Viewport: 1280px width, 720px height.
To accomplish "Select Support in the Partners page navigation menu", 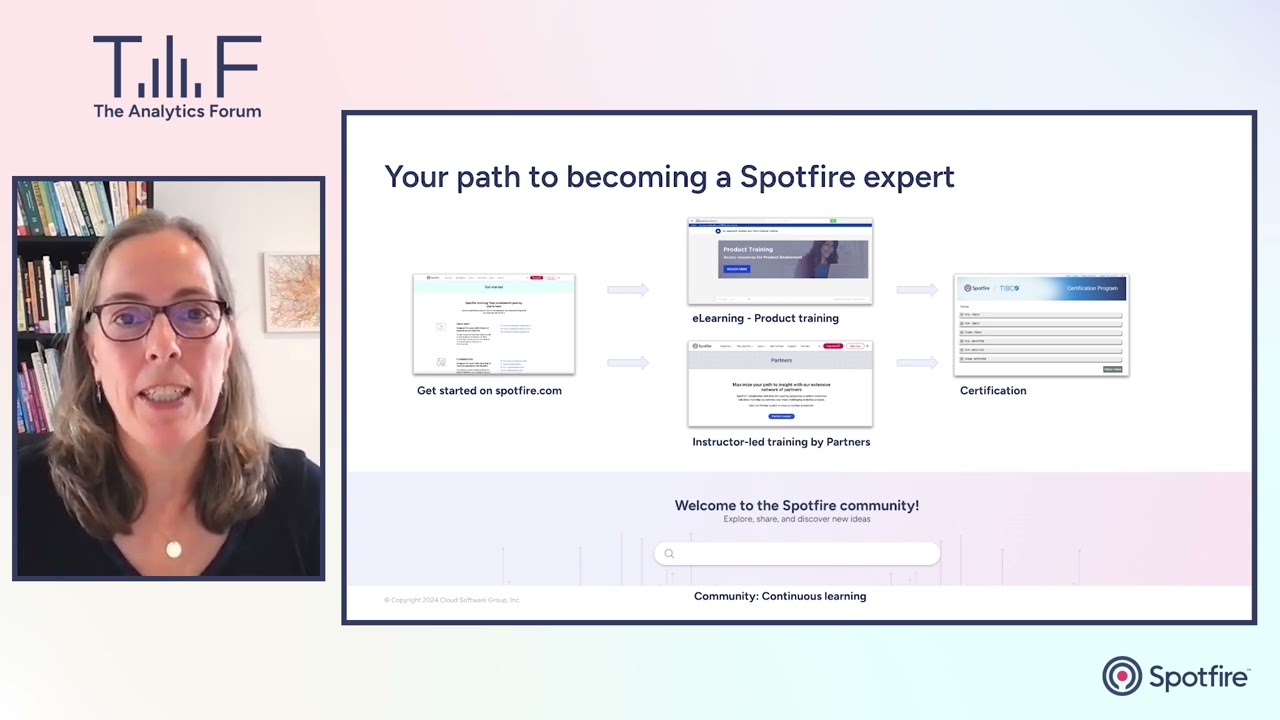I will coord(792,346).
